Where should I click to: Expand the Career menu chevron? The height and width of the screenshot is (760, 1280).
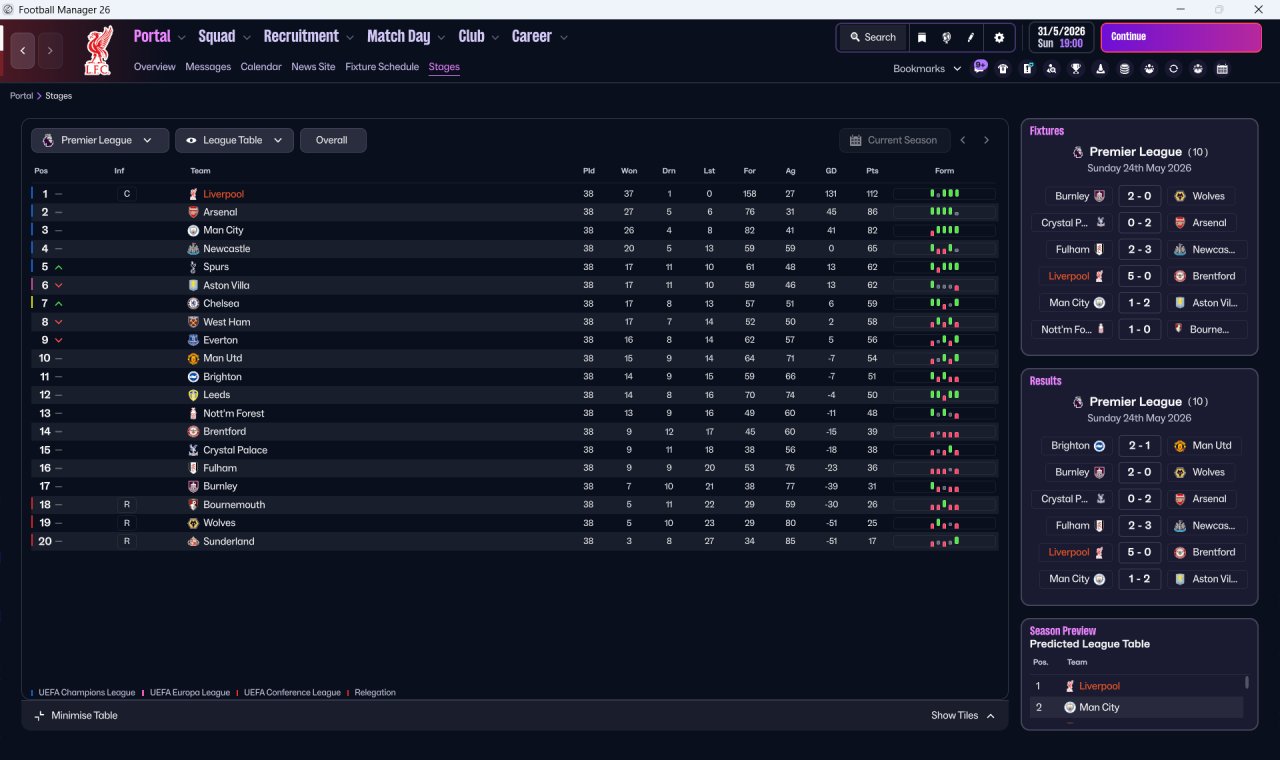point(564,37)
